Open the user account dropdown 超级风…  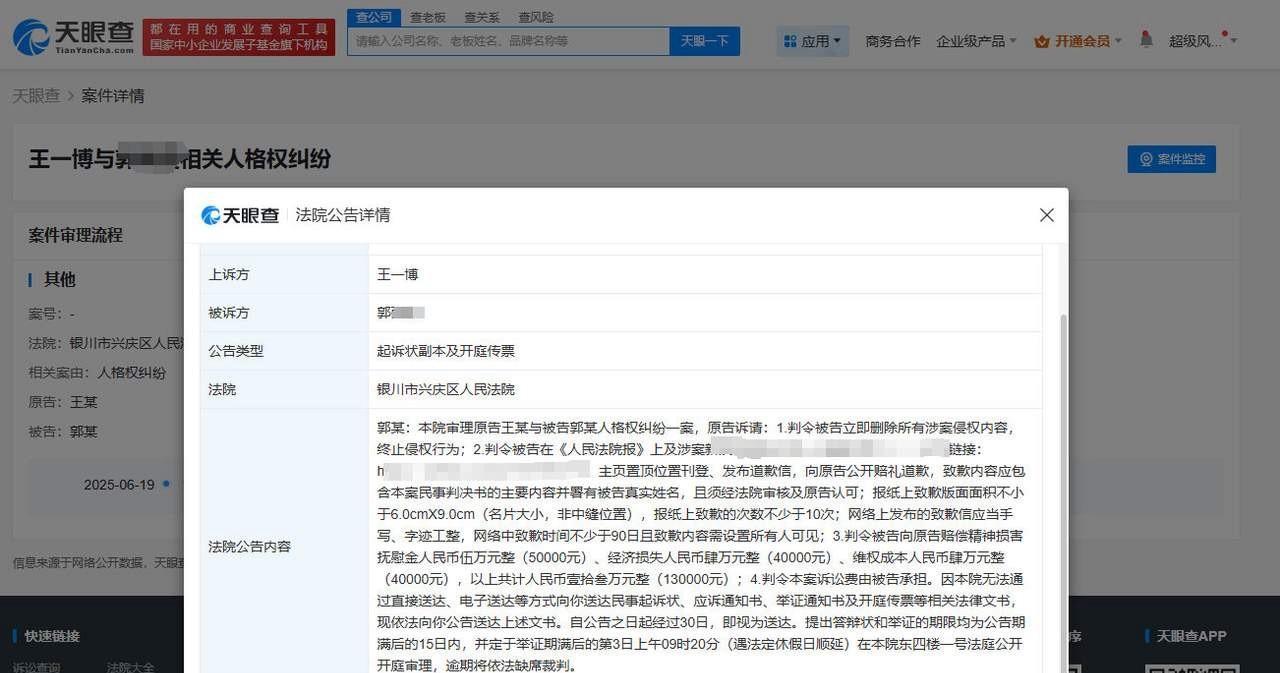point(1203,41)
